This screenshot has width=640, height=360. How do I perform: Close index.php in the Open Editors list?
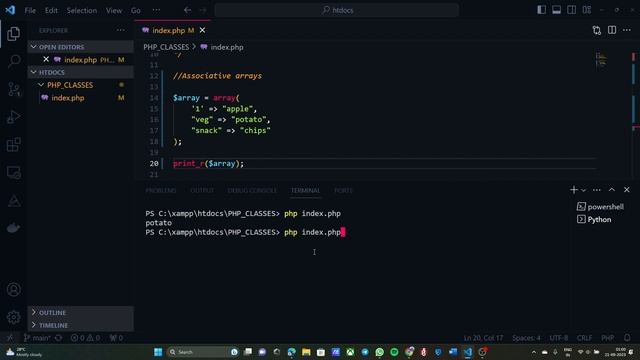pyautogui.click(x=46, y=60)
